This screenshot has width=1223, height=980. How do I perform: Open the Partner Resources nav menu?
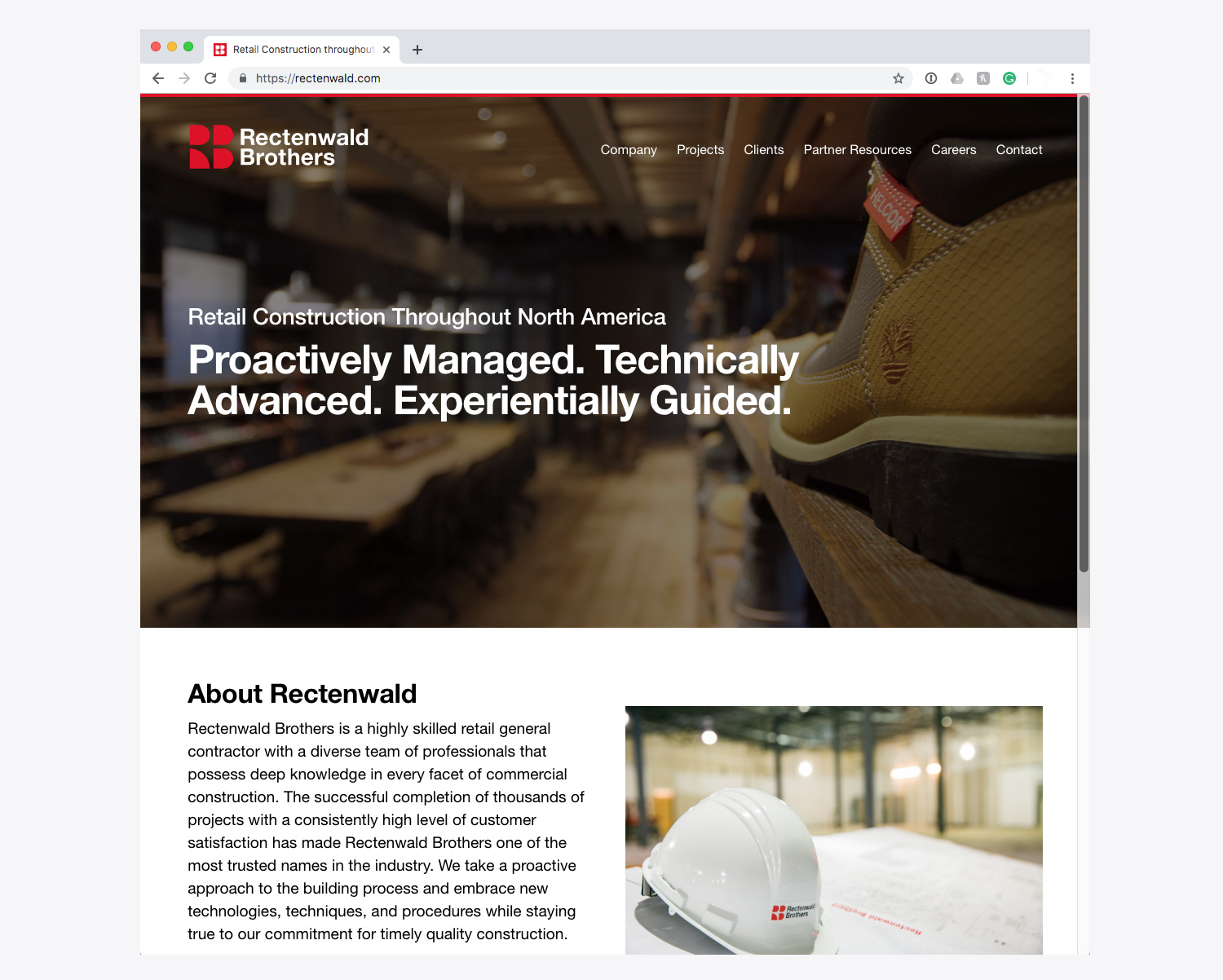858,150
